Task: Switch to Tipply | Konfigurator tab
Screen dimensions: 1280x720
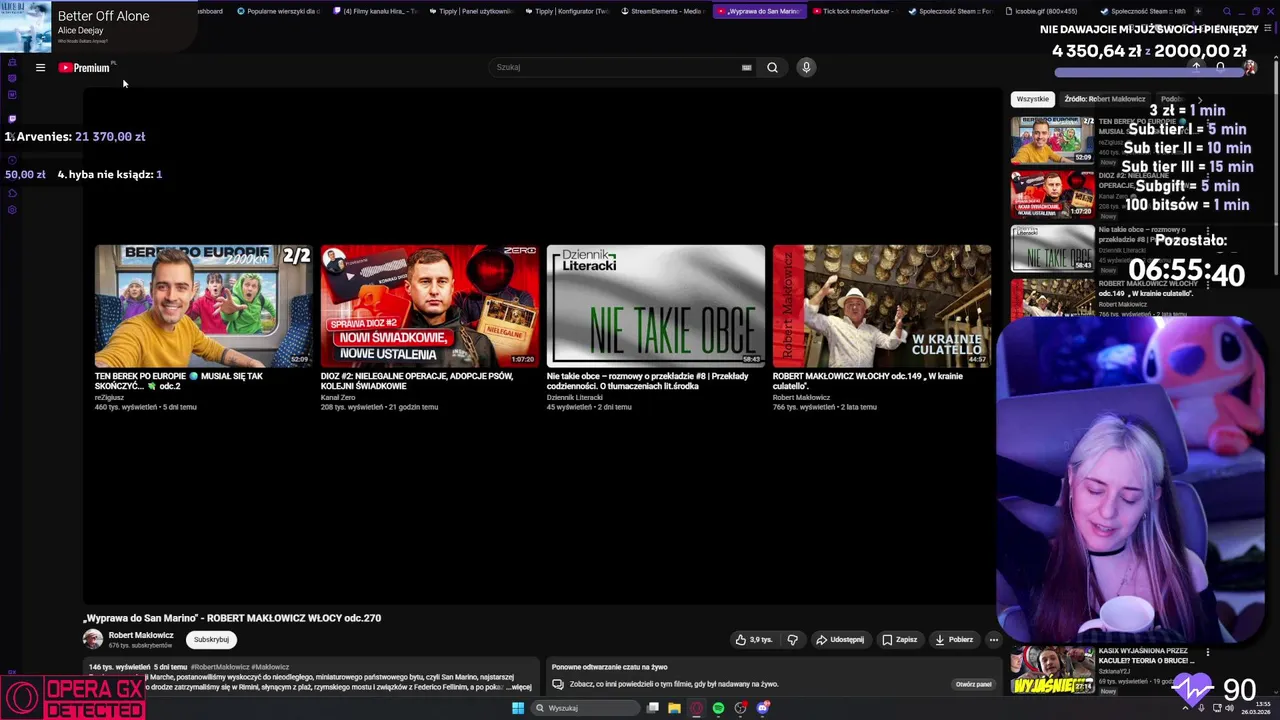Action: pos(566,11)
